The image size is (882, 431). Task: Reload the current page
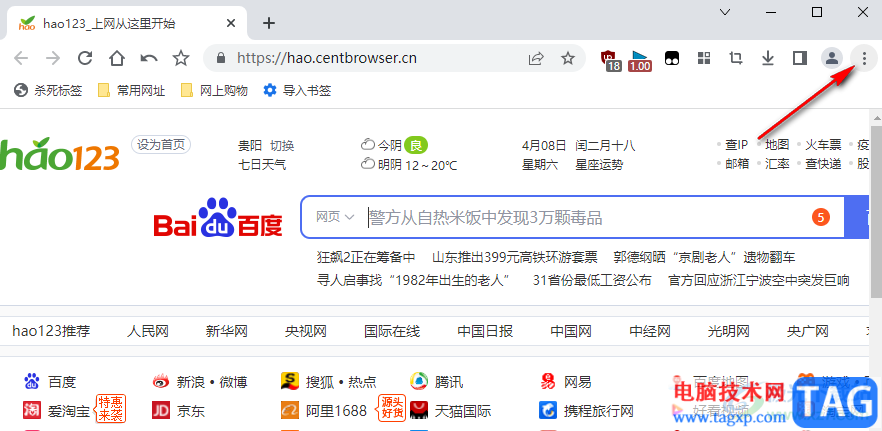85,58
